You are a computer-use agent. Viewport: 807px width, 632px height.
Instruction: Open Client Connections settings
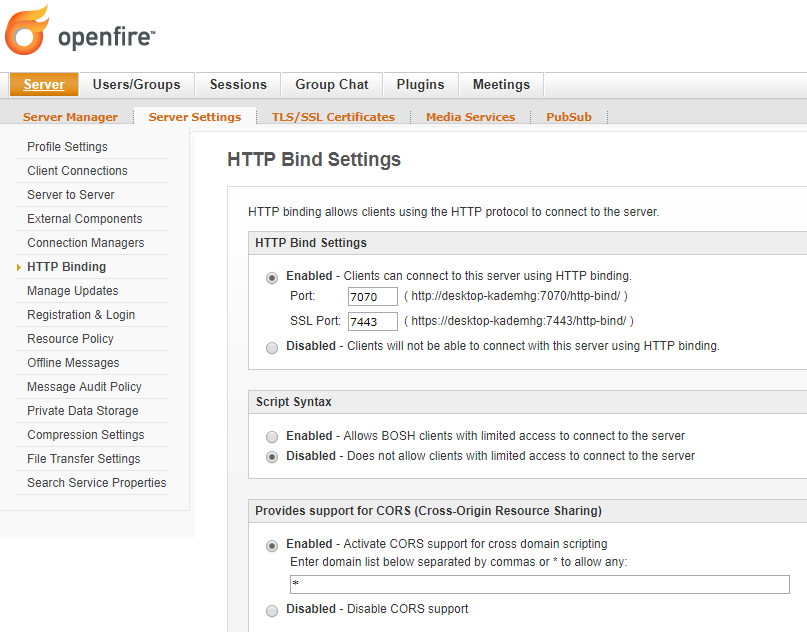pos(77,170)
